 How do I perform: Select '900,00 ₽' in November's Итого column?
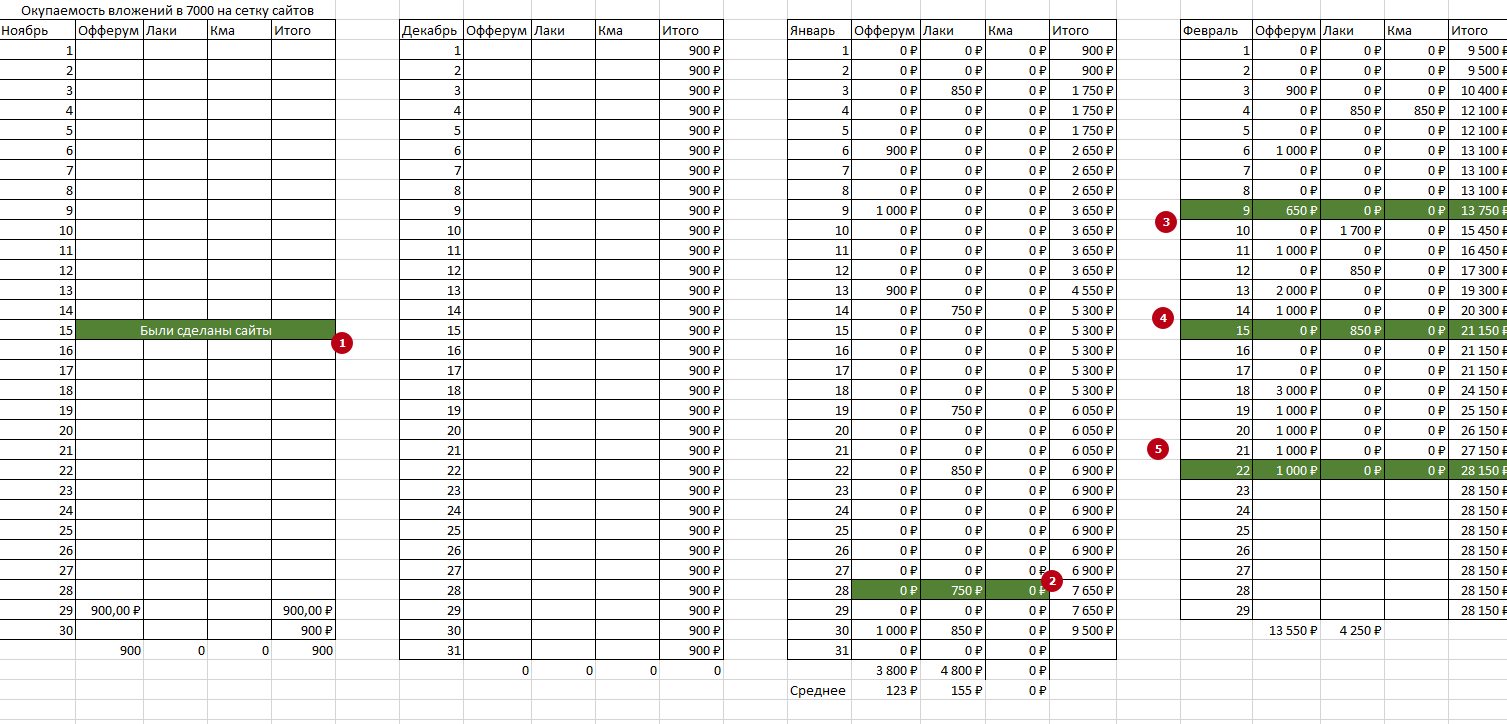point(304,610)
